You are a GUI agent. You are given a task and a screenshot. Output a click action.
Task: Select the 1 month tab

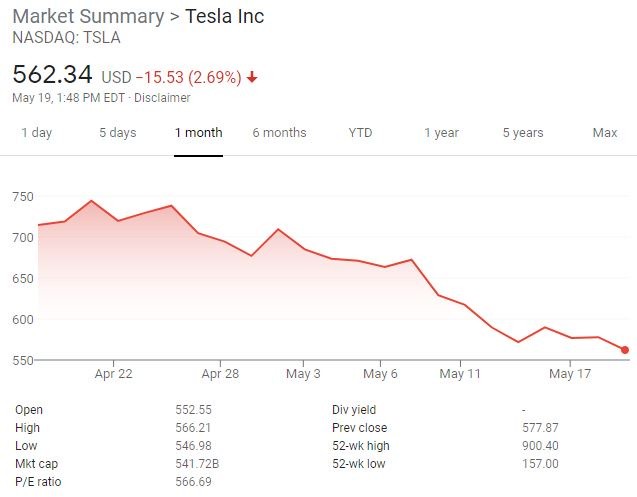(198, 133)
